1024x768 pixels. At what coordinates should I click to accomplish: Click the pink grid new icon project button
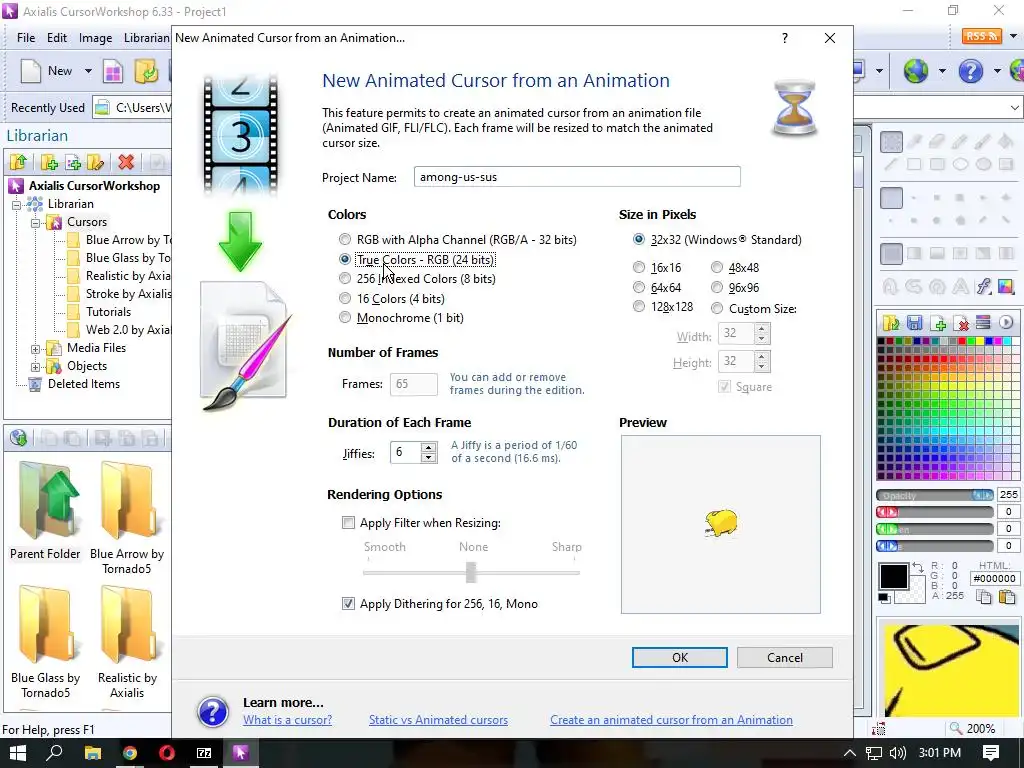[113, 71]
